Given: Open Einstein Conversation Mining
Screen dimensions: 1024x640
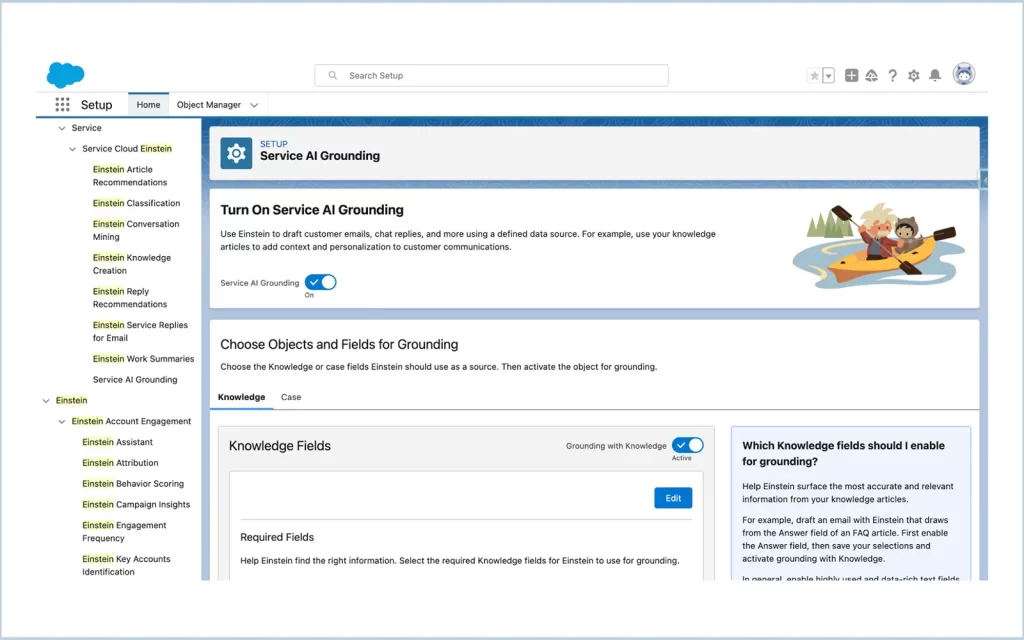Looking at the screenshot, I should pyautogui.click(x=136, y=230).
